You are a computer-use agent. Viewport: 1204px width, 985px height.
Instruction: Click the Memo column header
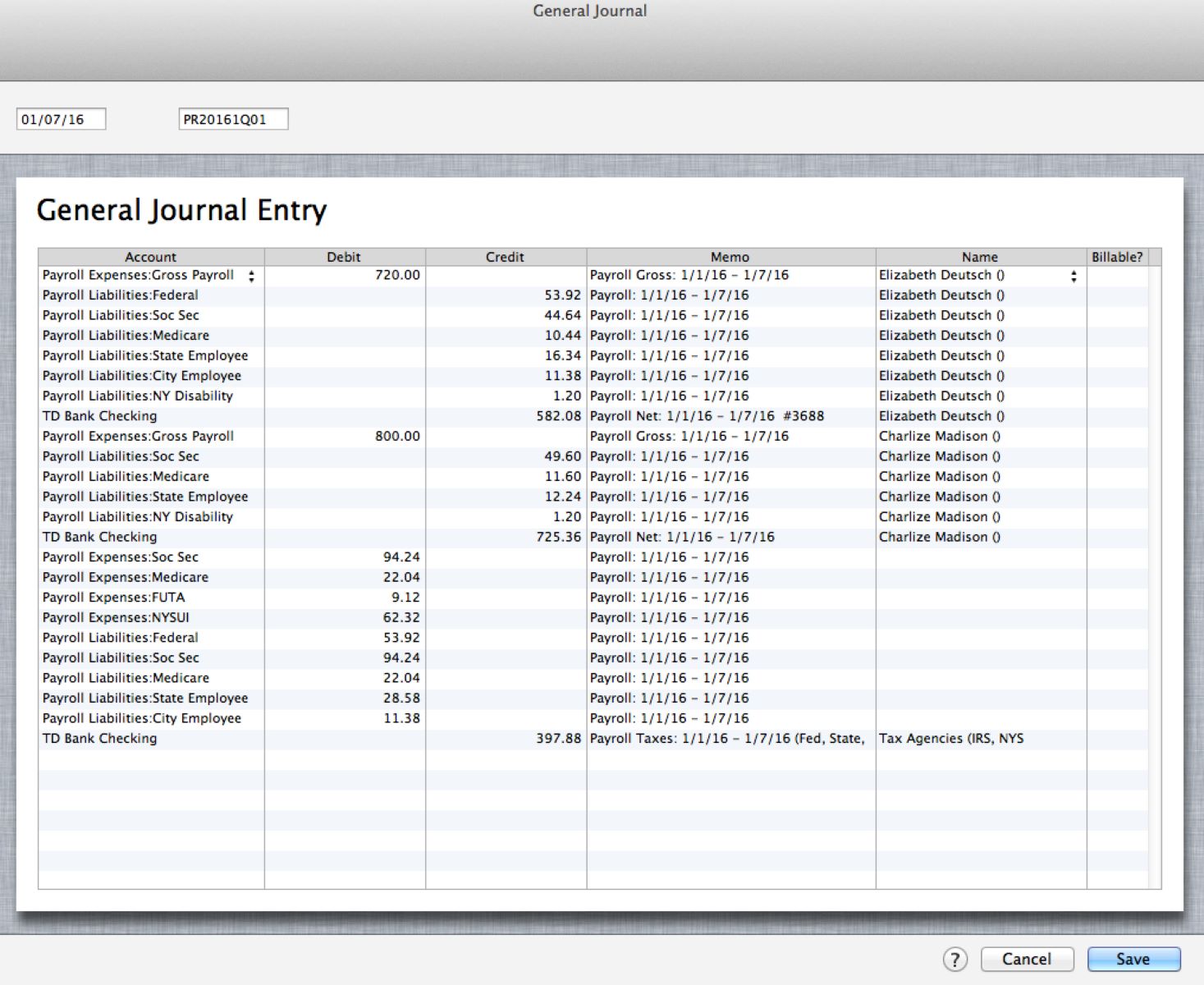[730, 257]
